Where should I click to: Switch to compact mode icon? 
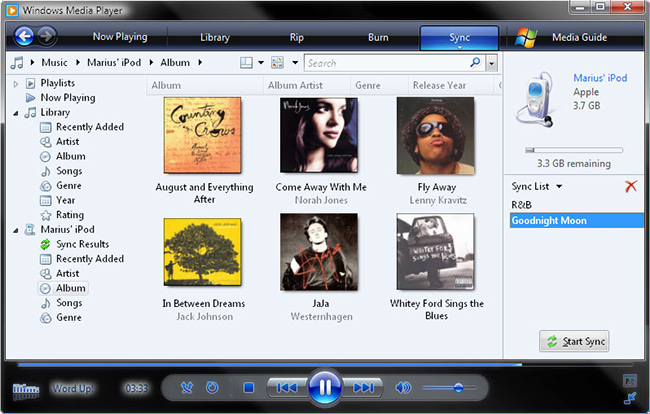click(x=629, y=398)
